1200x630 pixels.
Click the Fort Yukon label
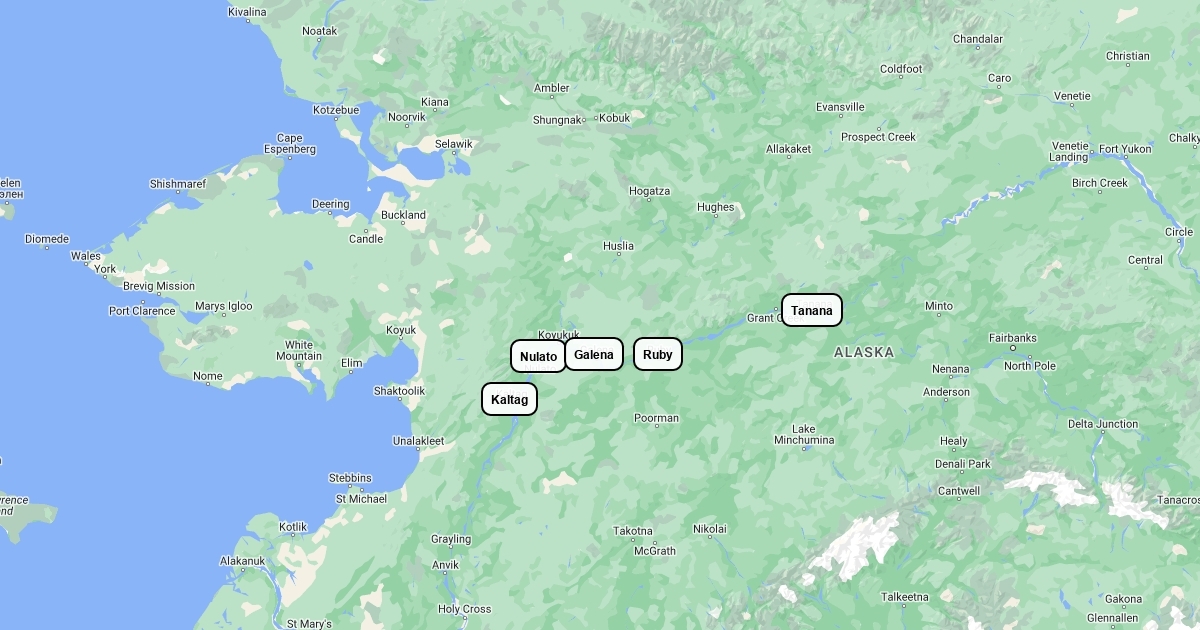(x=1125, y=149)
